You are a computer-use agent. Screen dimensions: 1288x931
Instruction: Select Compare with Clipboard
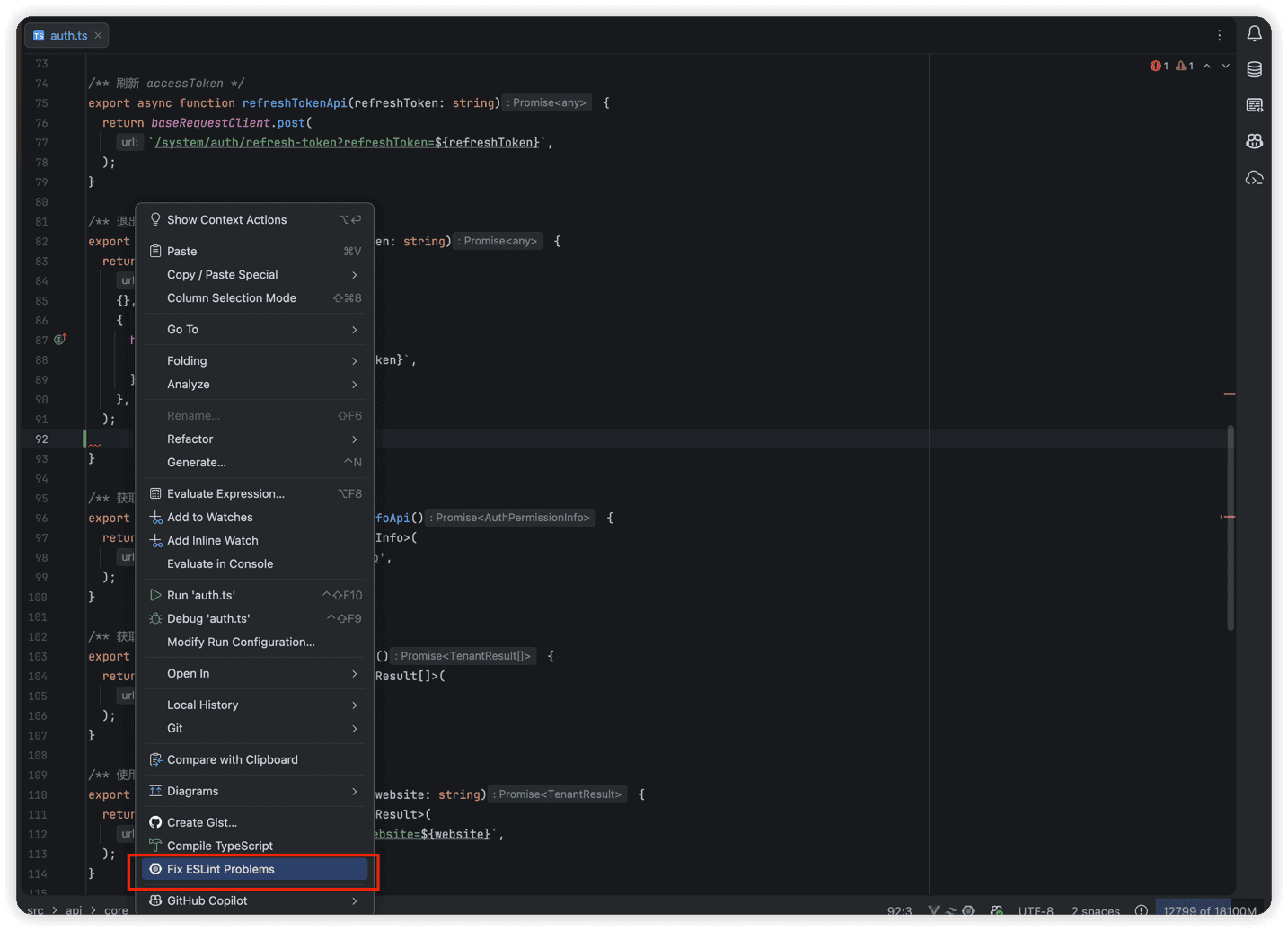pos(255,759)
